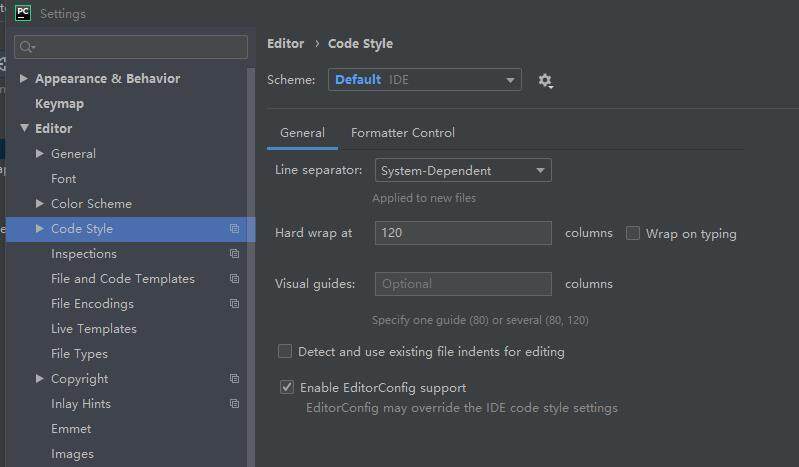799x467 pixels.
Task: Click the PyCharm logo in title bar
Action: point(23,13)
